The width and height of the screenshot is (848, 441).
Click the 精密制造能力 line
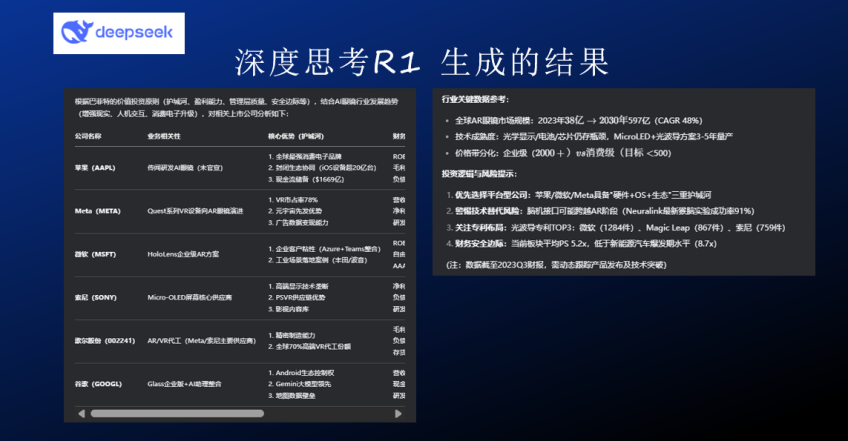[292, 335]
